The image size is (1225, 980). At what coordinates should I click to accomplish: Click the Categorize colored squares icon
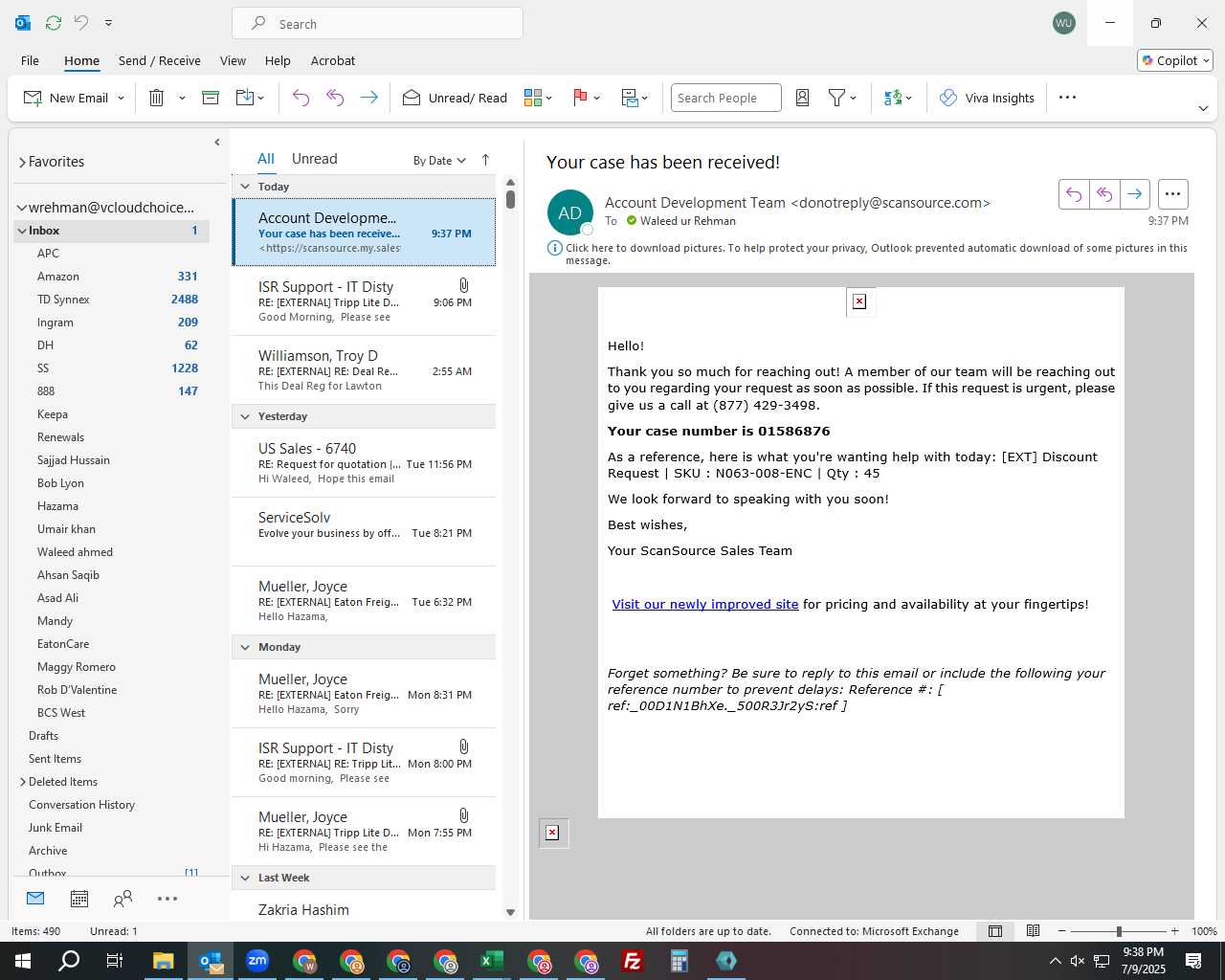(533, 98)
